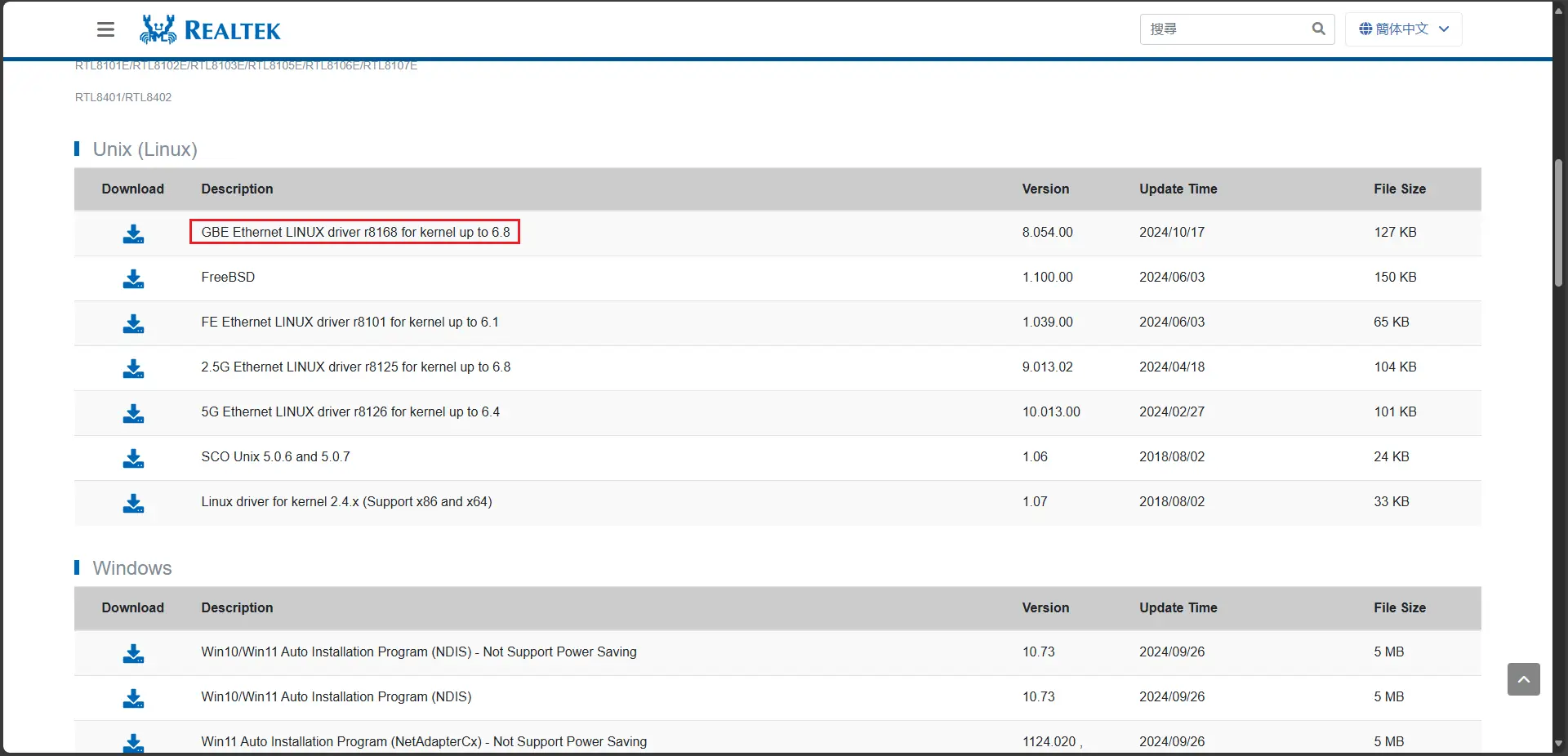The width and height of the screenshot is (1568, 756).
Task: Click the page vertical scrollbar thumb
Action: tap(1558, 222)
